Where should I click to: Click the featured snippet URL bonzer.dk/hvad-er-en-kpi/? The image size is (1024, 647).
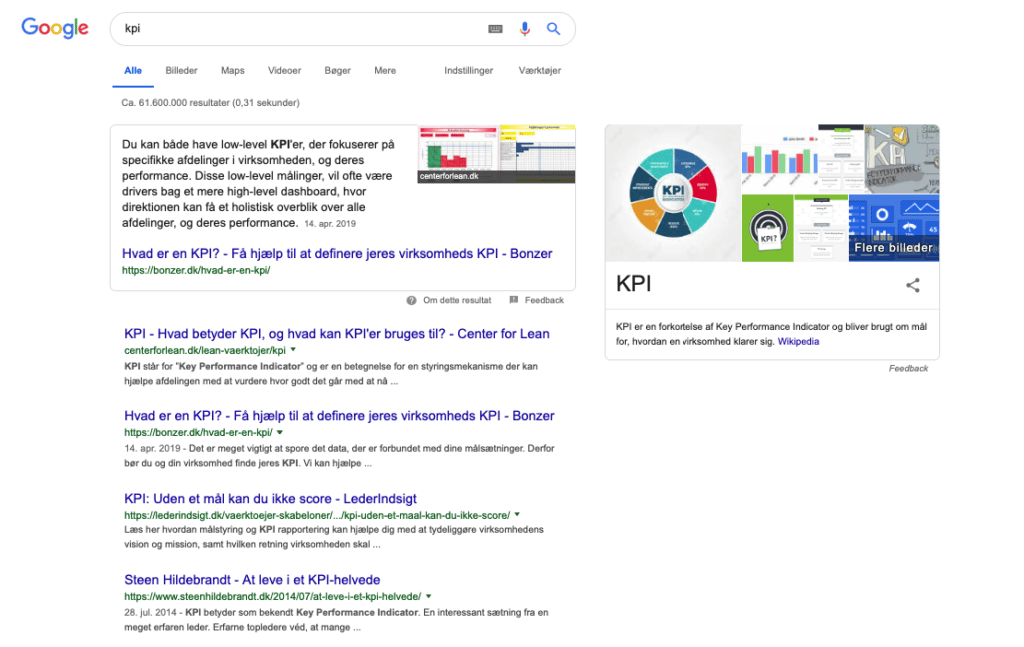pos(196,270)
